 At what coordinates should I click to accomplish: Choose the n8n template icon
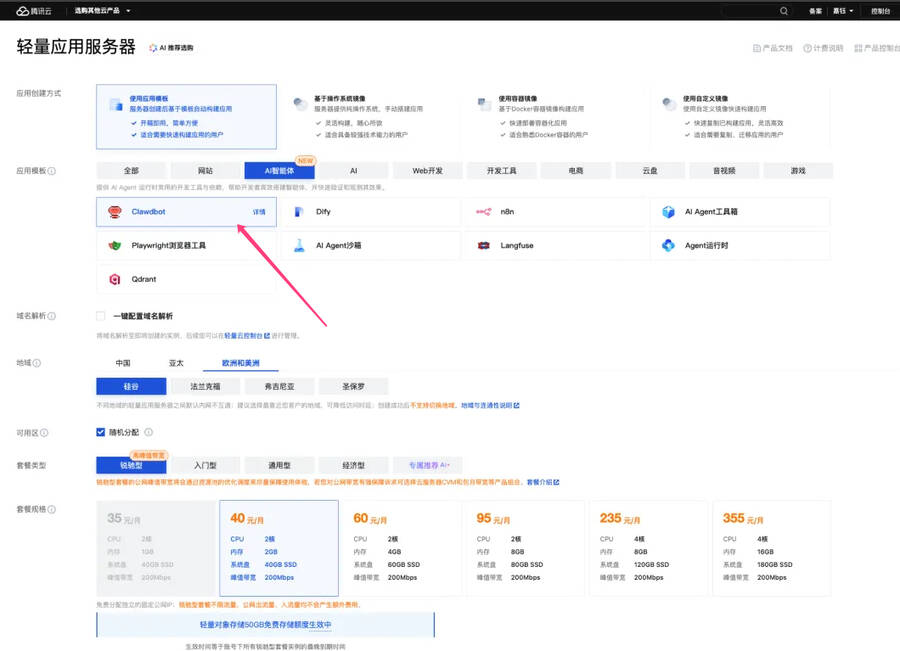pyautogui.click(x=483, y=212)
